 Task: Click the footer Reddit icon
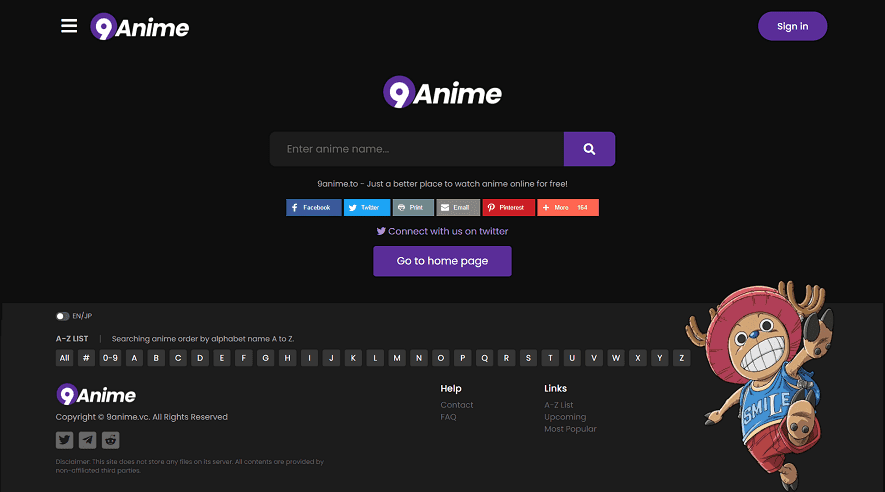coord(111,440)
